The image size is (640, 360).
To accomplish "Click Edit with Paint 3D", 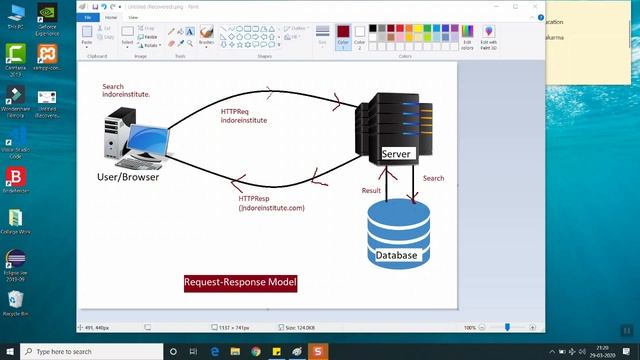I will coord(489,37).
